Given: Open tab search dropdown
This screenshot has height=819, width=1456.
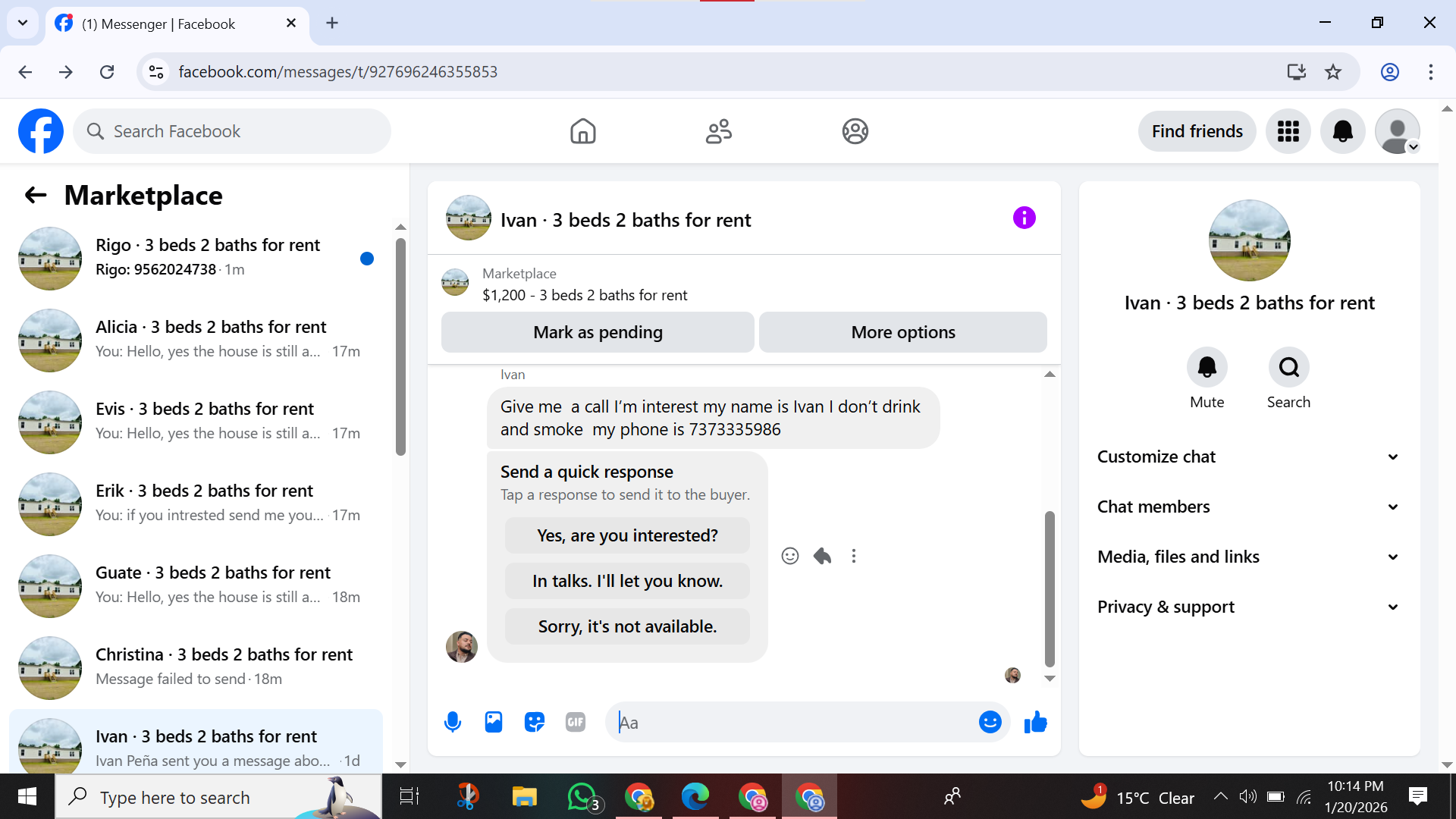Looking at the screenshot, I should click(23, 24).
